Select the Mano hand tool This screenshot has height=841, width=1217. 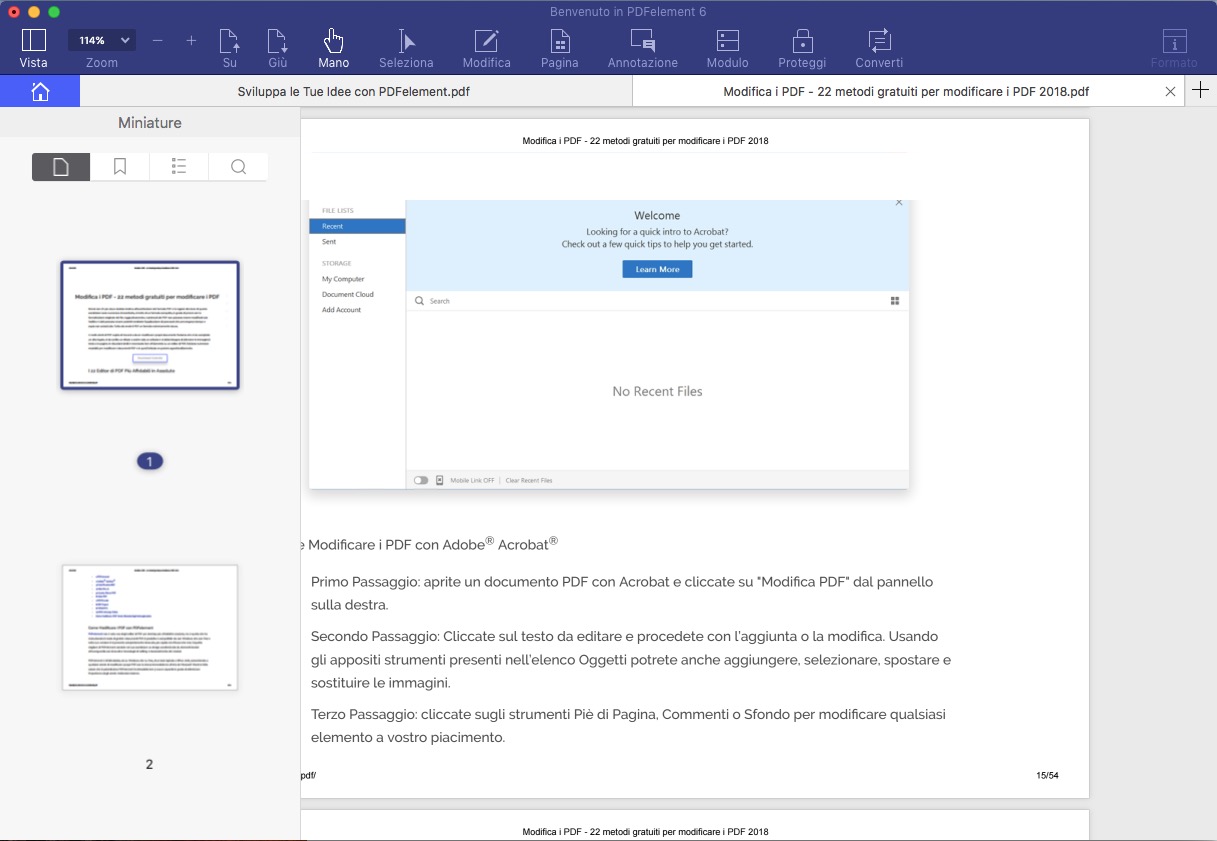point(333,47)
